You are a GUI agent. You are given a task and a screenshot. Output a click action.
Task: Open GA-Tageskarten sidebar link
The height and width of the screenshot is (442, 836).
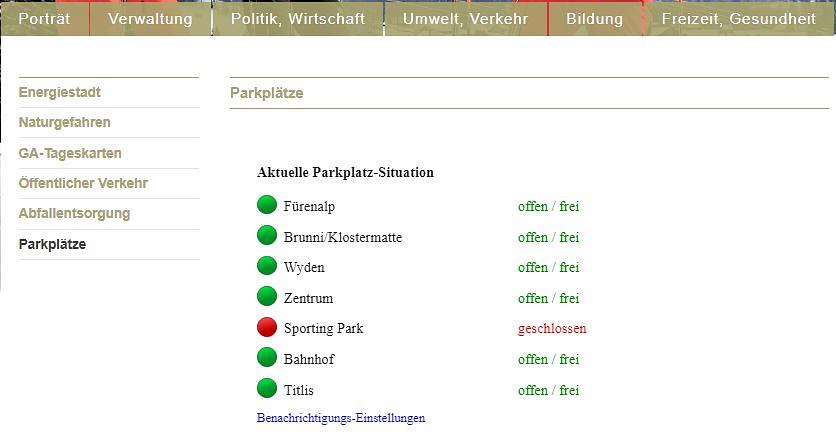pyautogui.click(x=70, y=153)
